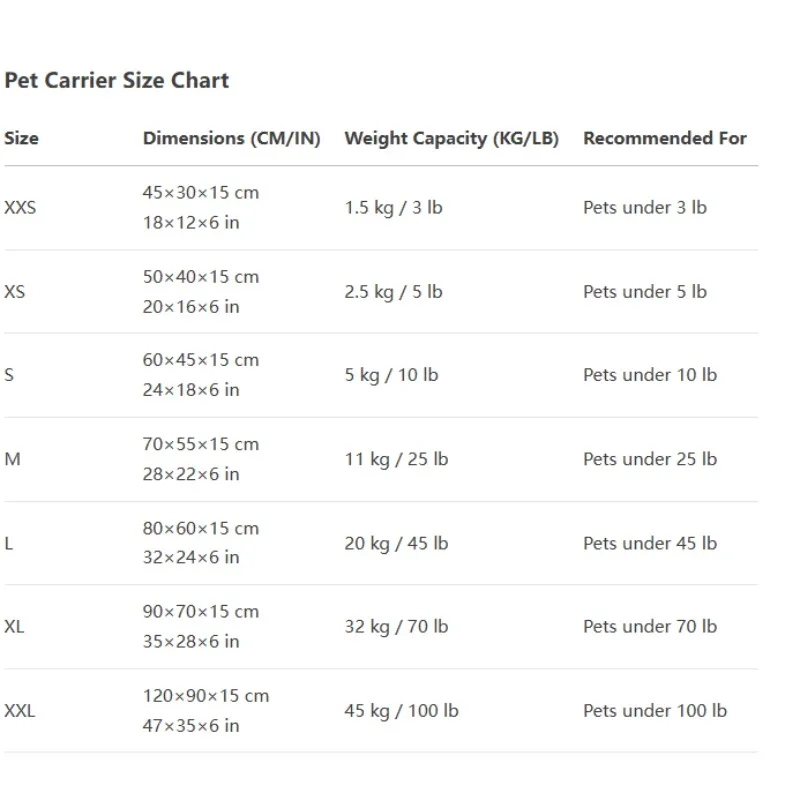This screenshot has width=800, height=800.
Task: Click the M size row label
Action: 13,459
